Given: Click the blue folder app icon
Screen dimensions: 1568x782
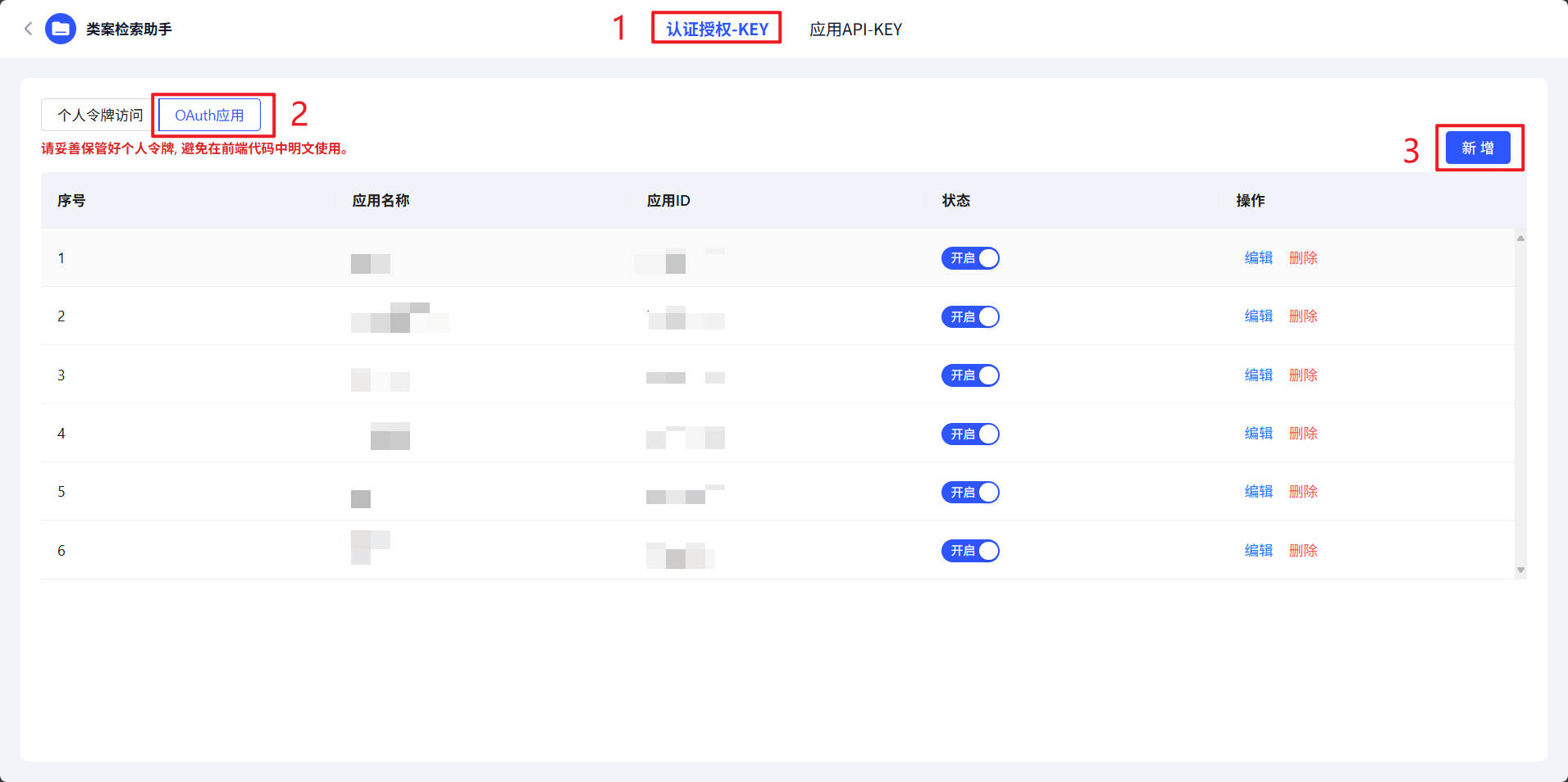Looking at the screenshot, I should (60, 29).
